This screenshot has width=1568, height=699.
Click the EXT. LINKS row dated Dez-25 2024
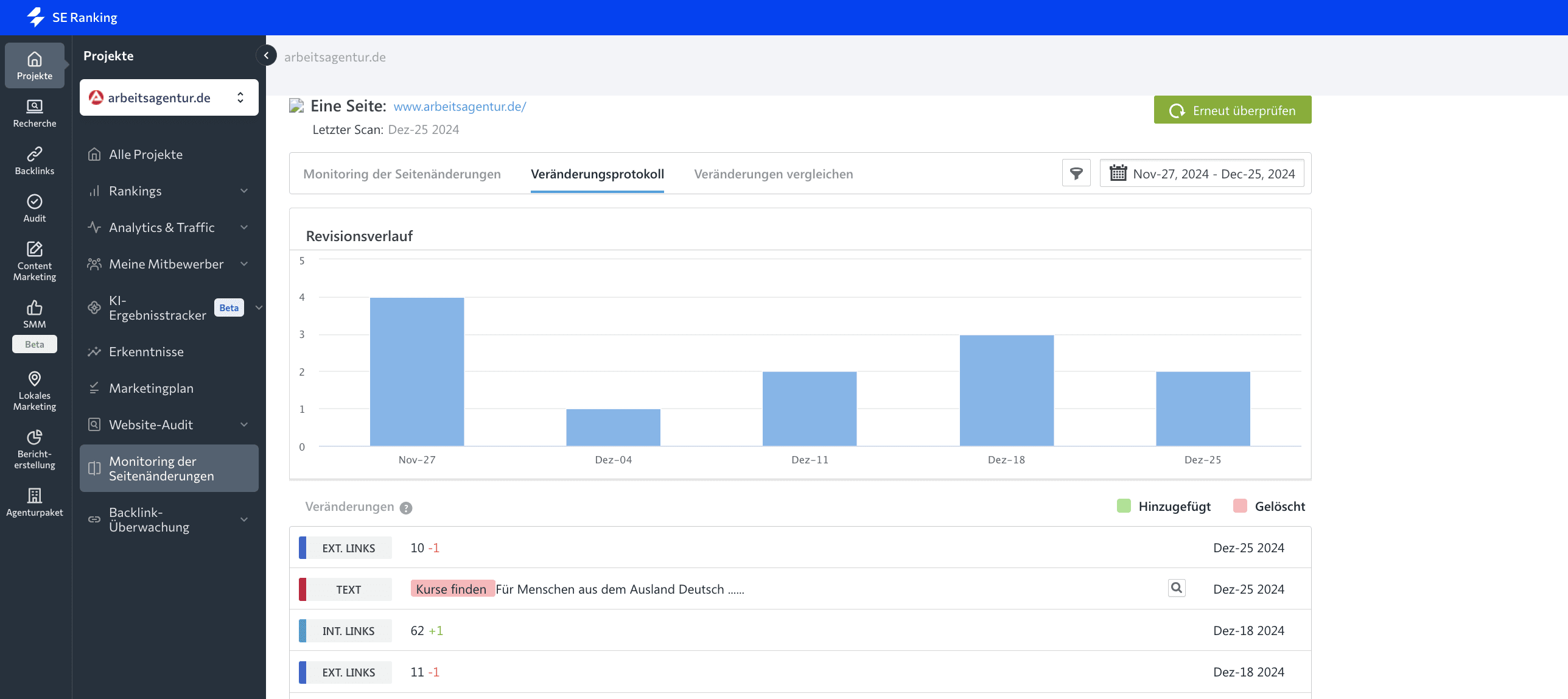800,548
